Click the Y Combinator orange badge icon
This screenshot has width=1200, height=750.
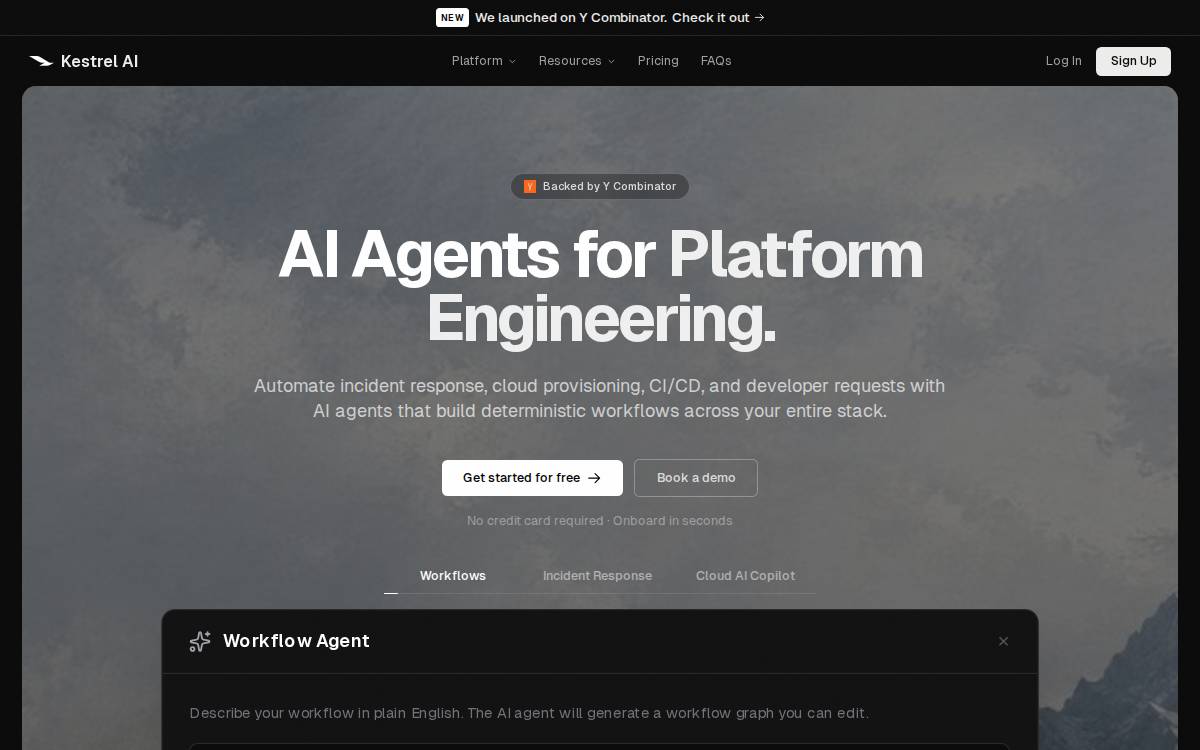coord(530,186)
